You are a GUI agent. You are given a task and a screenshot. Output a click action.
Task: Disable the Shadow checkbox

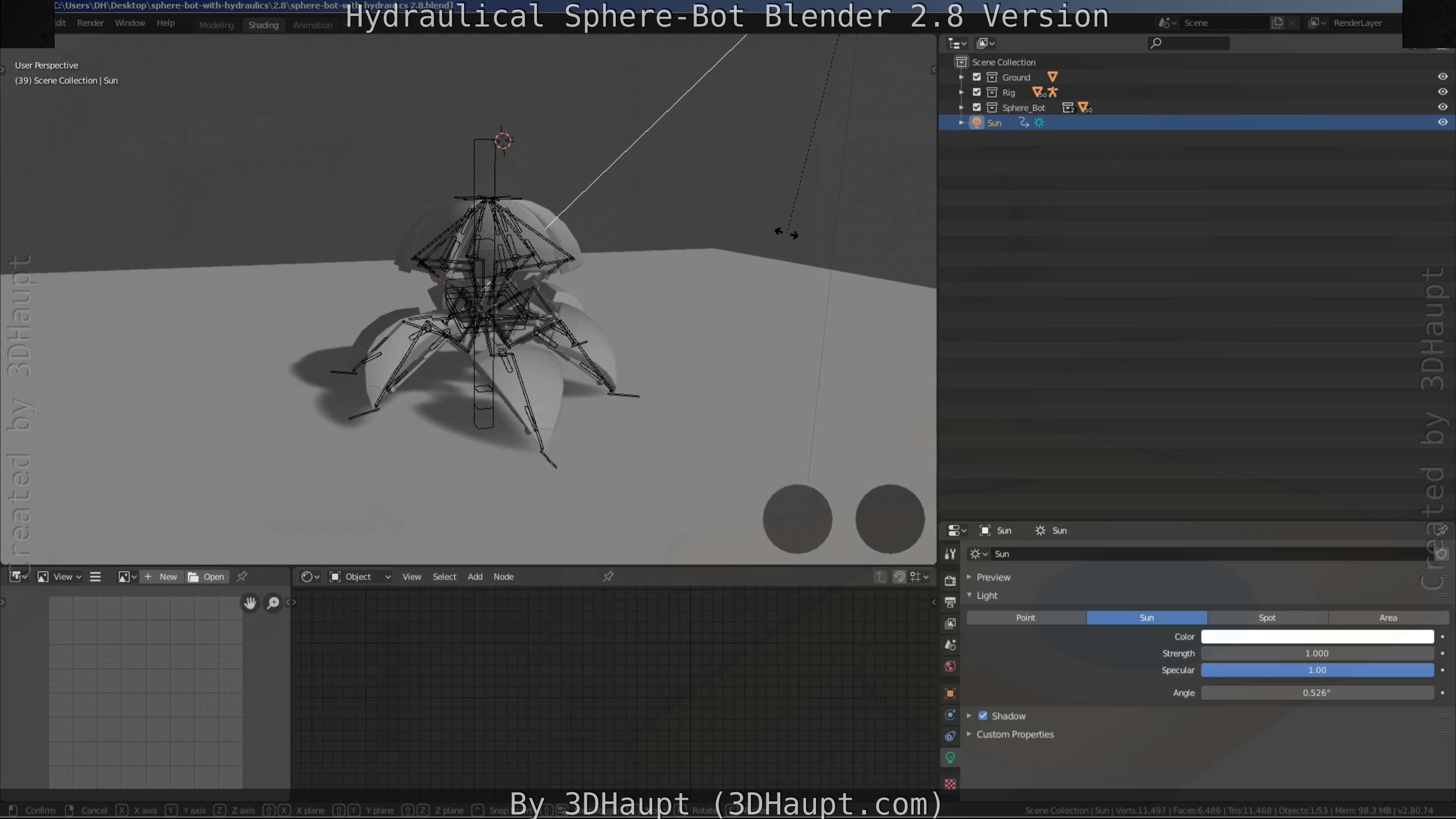[983, 715]
